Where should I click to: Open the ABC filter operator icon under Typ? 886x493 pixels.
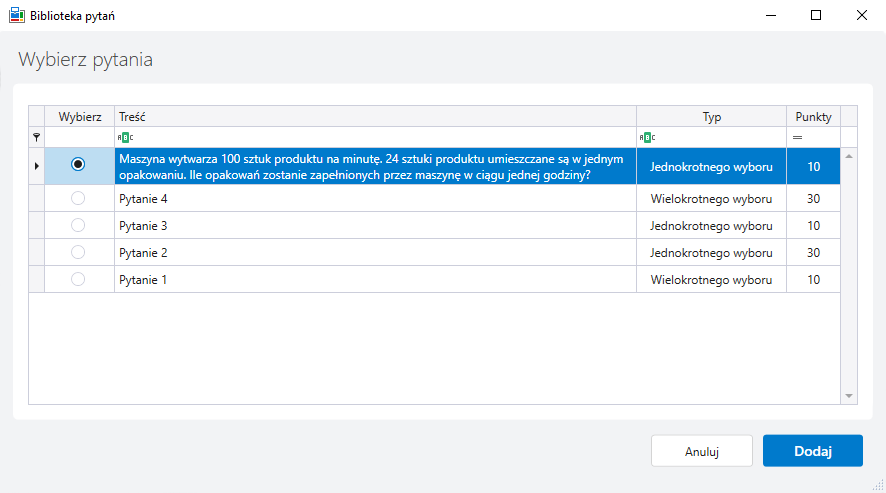(648, 137)
